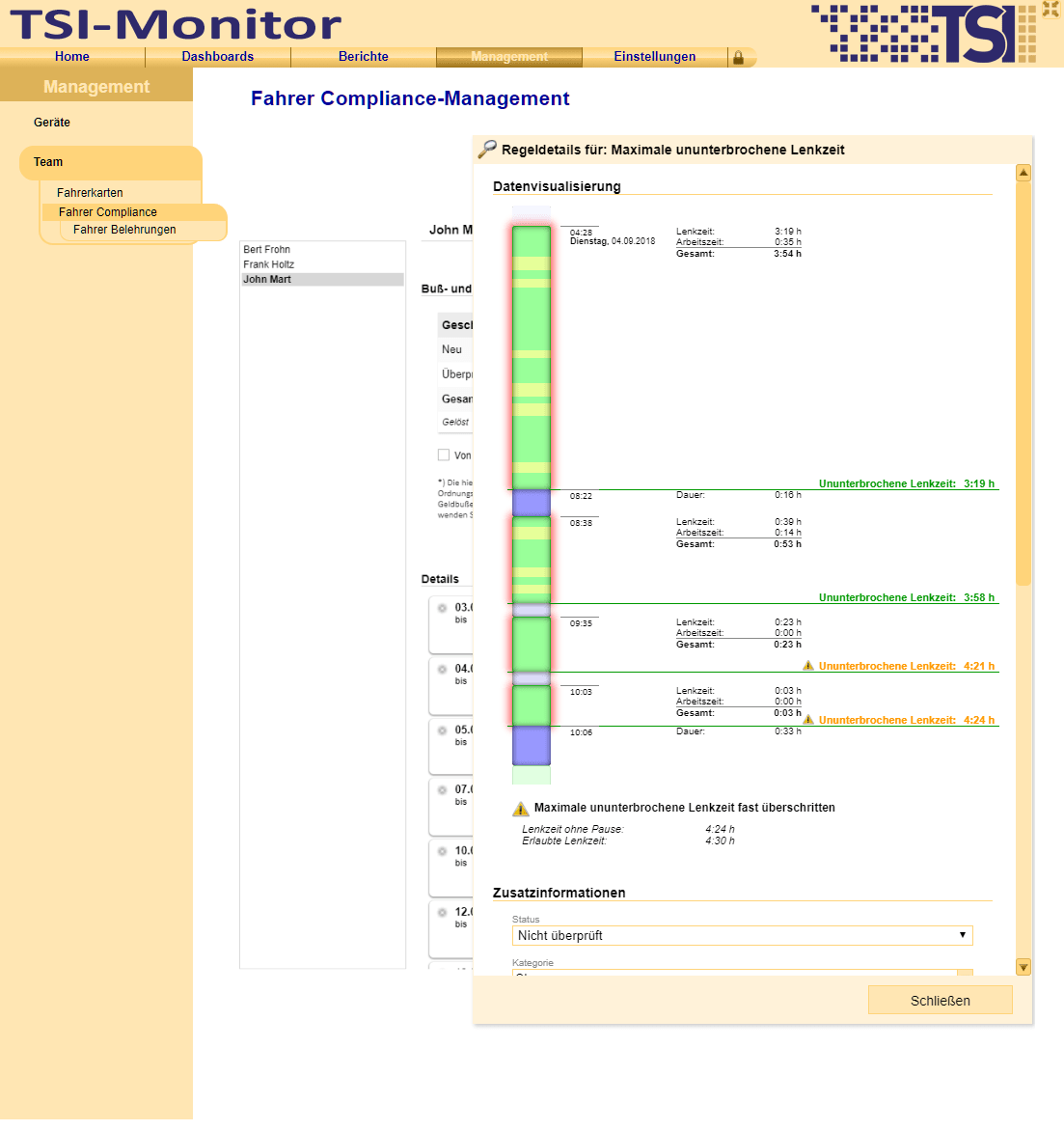The image size is (1064, 1130).
Task: Click the Erlaubte Lenkzeit 4:30 h value
Action: 720,841
